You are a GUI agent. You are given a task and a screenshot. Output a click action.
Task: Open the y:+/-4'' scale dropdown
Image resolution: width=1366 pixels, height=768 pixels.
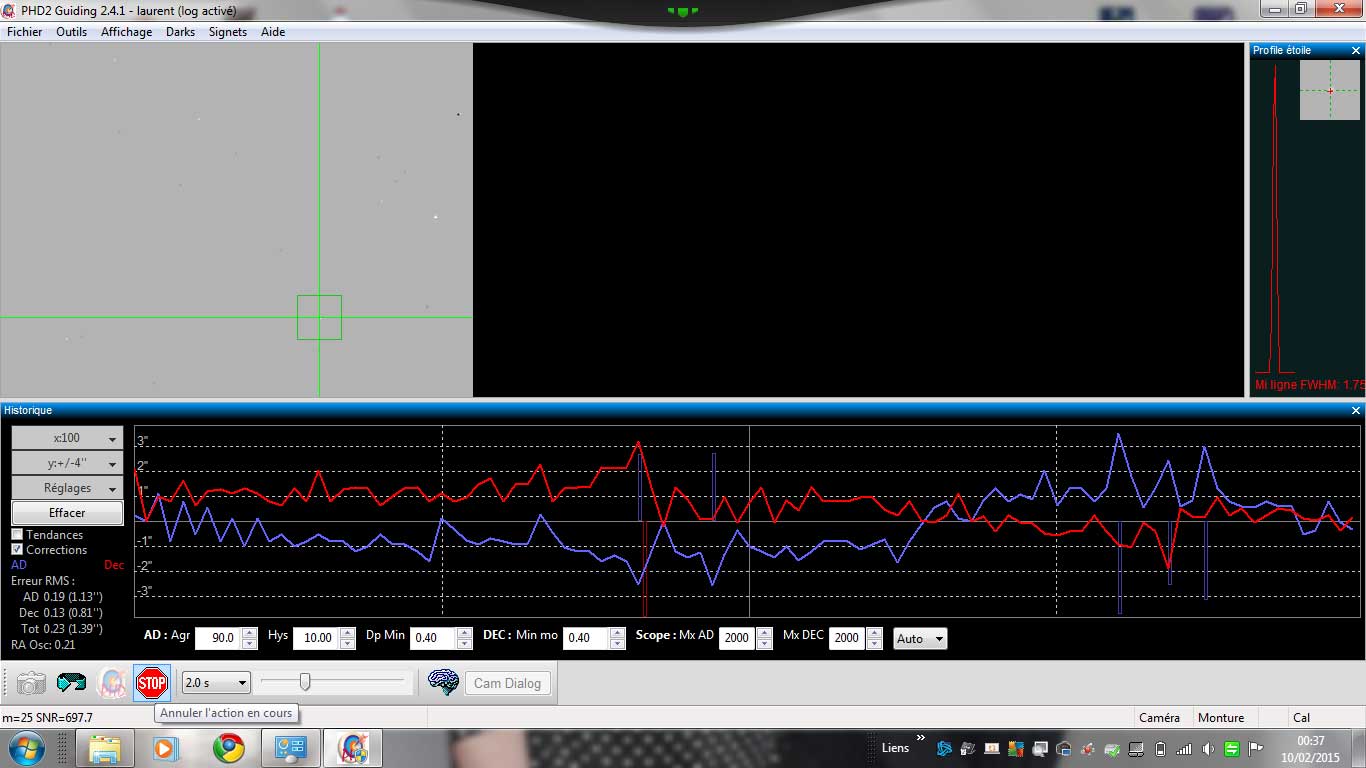point(67,463)
